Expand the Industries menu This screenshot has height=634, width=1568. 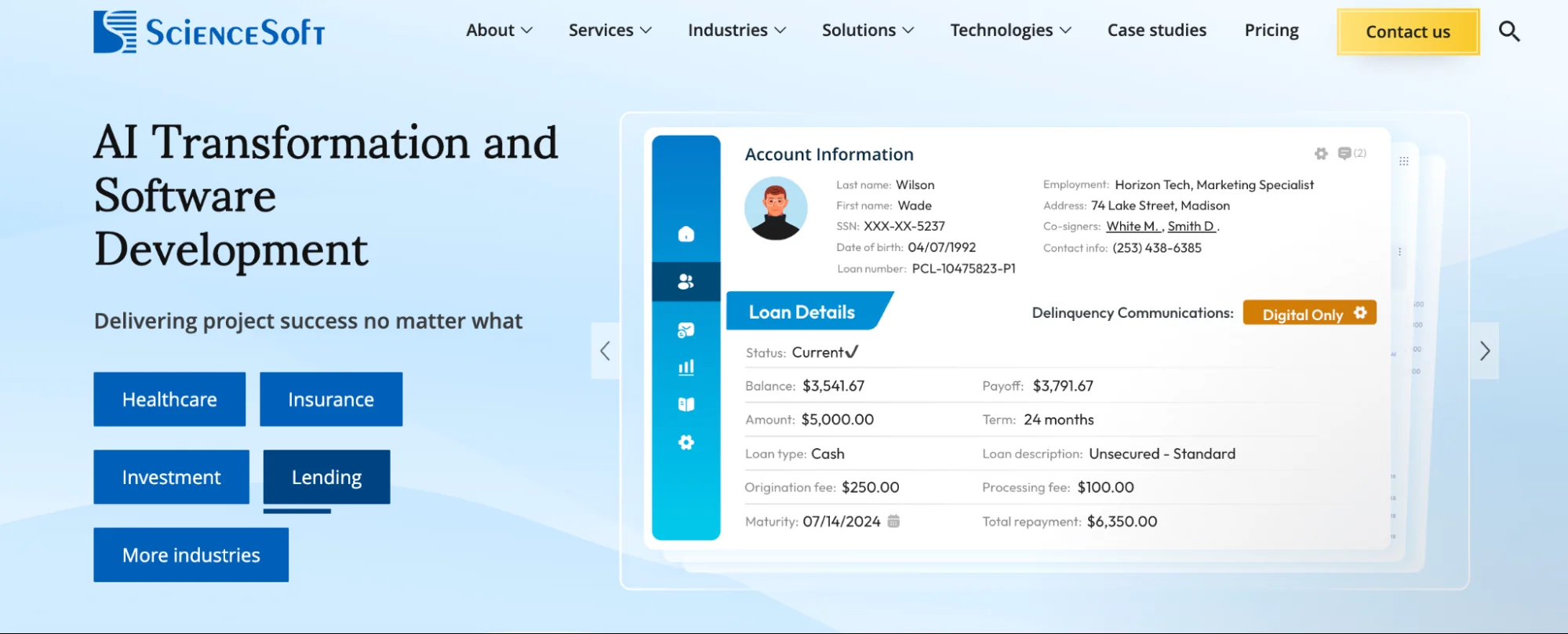pyautogui.click(x=737, y=31)
